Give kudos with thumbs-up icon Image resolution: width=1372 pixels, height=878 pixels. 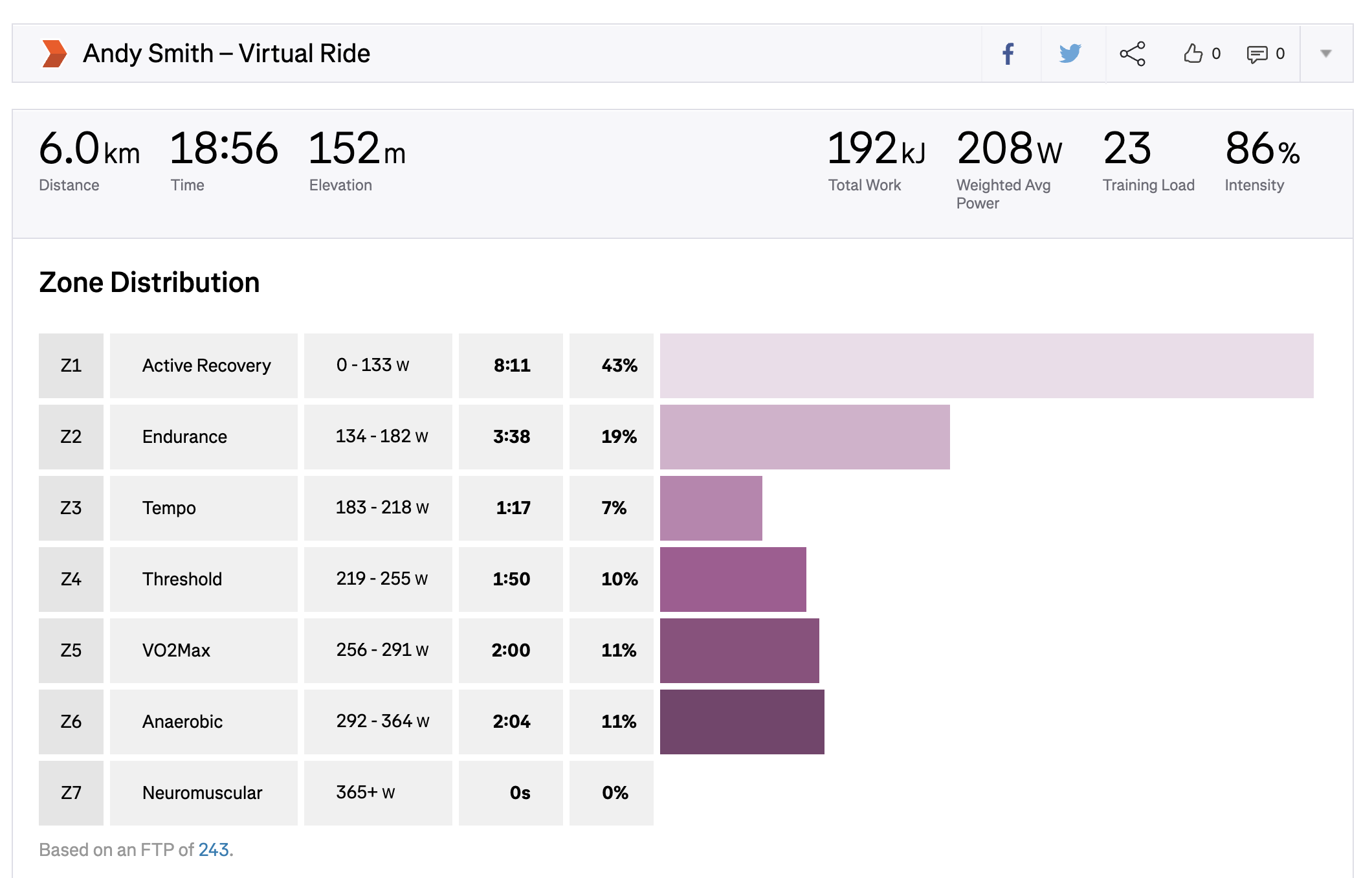[1193, 54]
